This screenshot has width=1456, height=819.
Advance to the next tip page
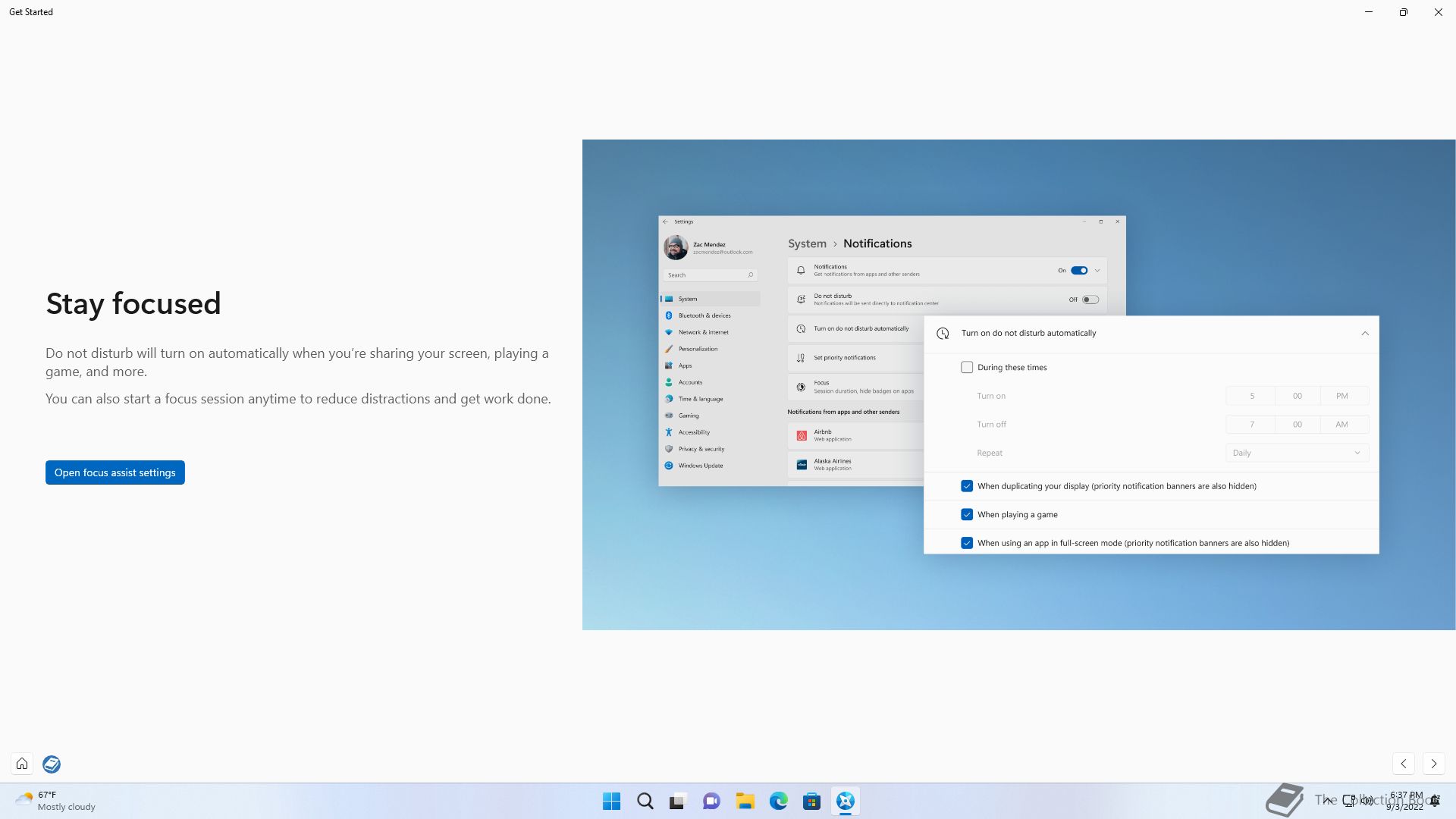1433,764
